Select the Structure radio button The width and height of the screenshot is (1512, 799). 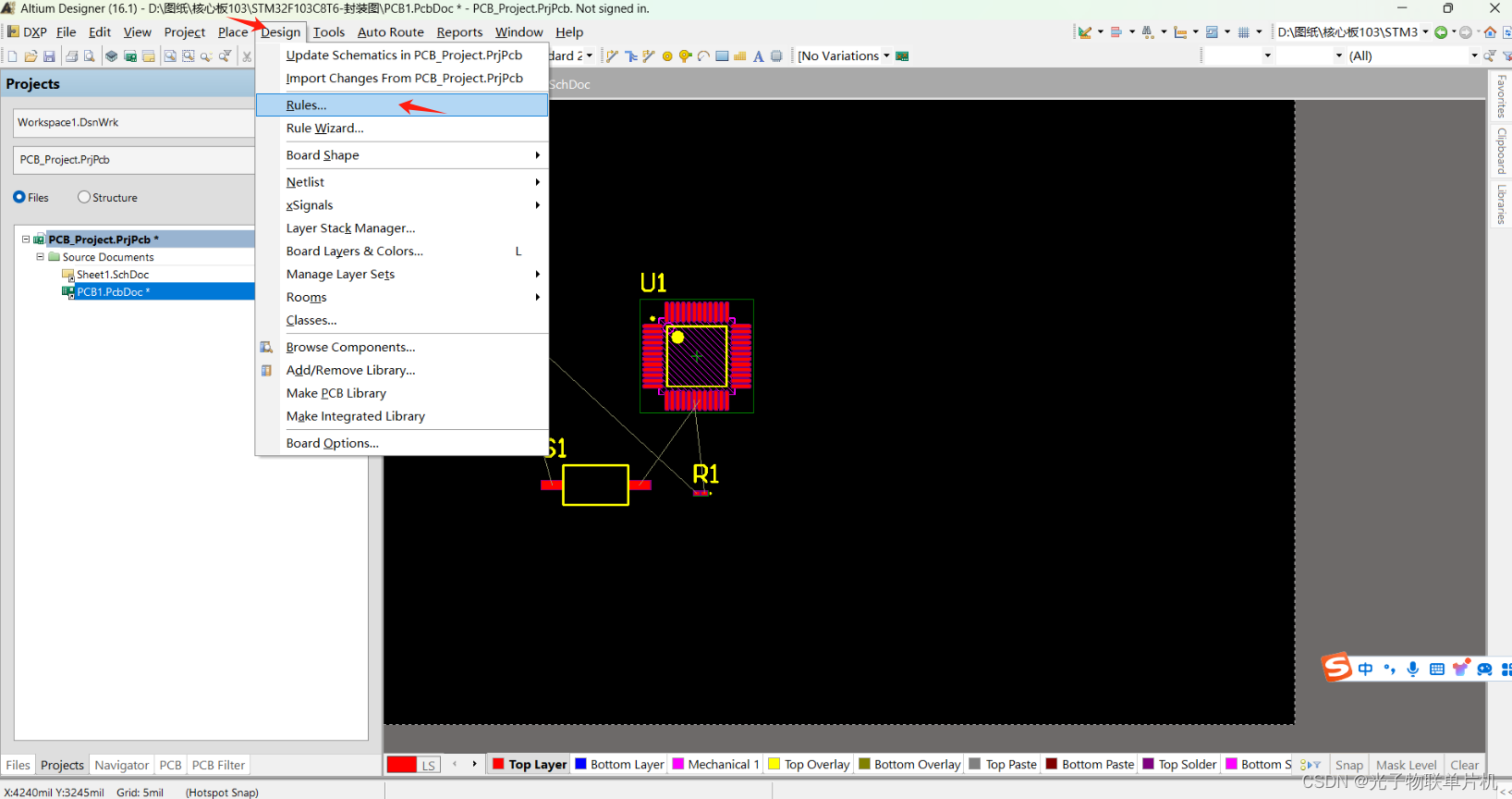pyautogui.click(x=84, y=197)
